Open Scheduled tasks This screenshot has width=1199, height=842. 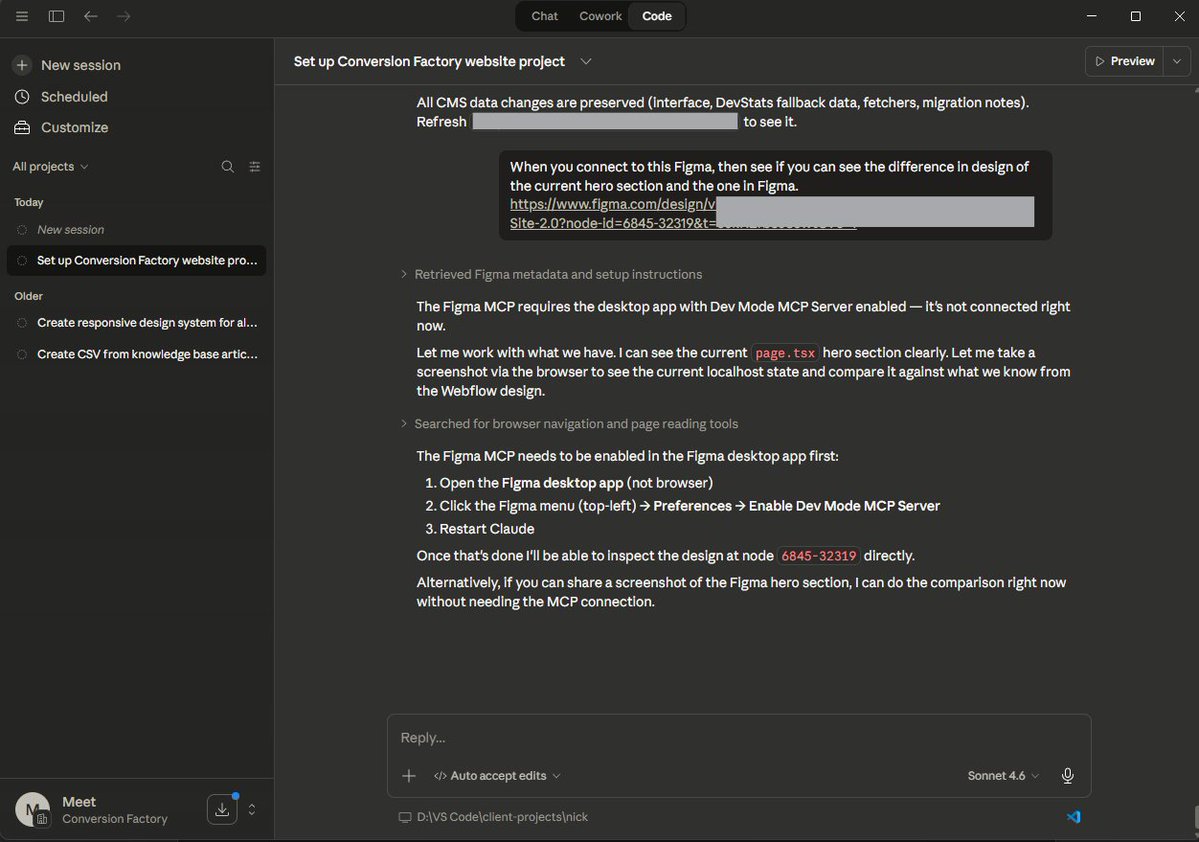pyautogui.click(x=73, y=96)
